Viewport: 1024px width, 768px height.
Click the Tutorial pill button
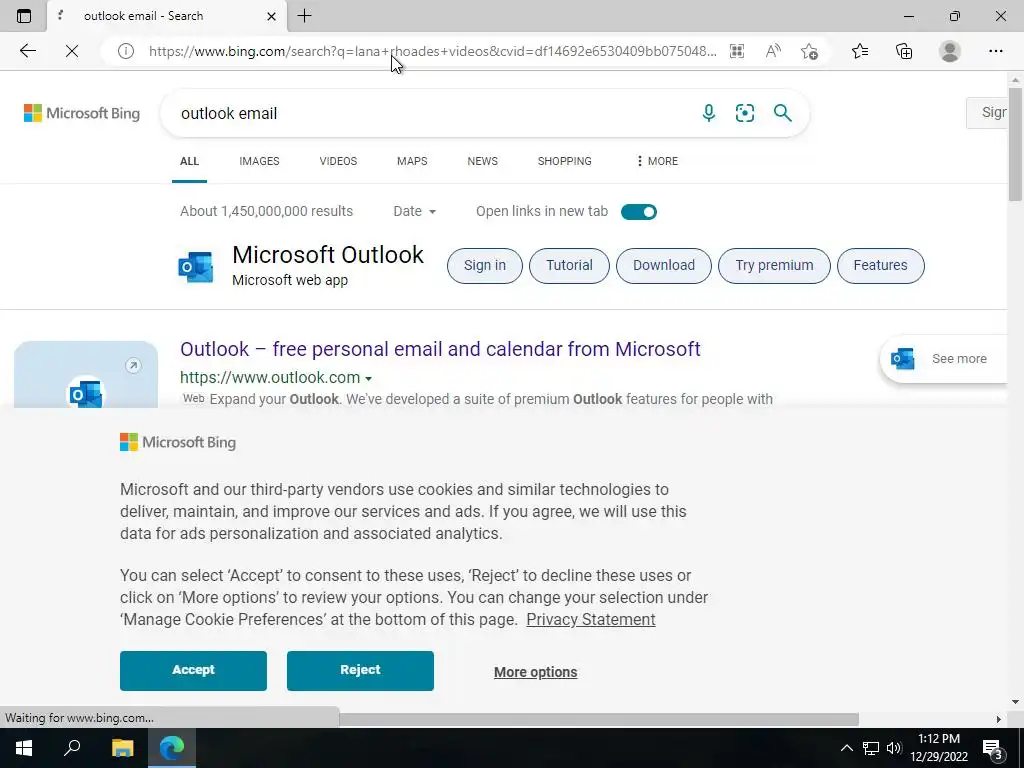click(x=569, y=266)
